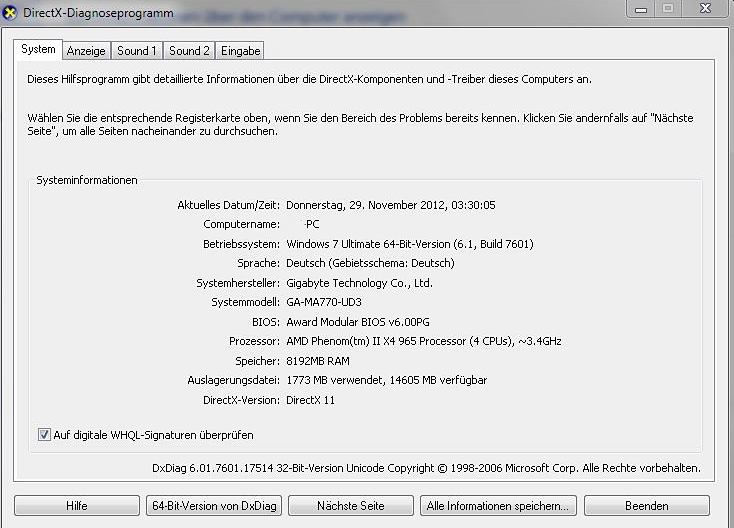The image size is (734, 528).
Task: Click the 'Aktuelles Datum/Zeit:' label
Action: 228,205
